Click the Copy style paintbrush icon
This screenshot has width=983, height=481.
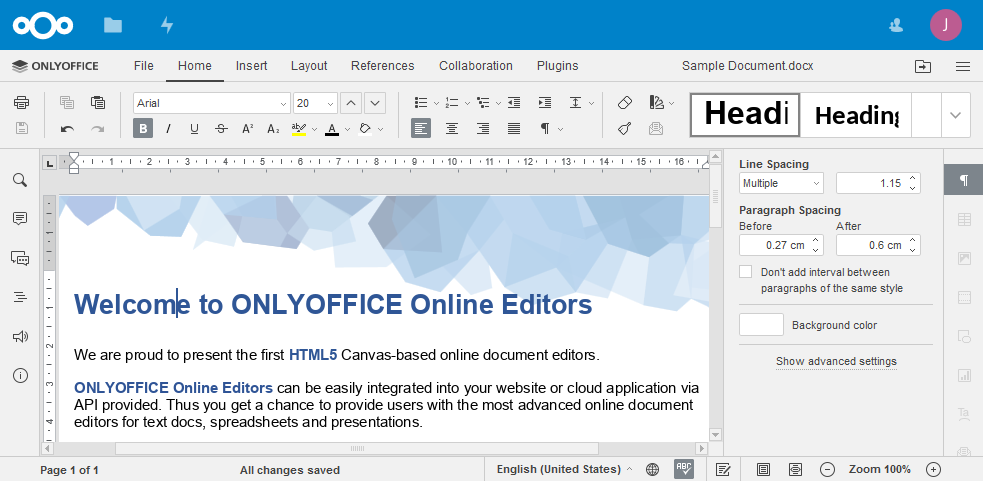[x=625, y=129]
